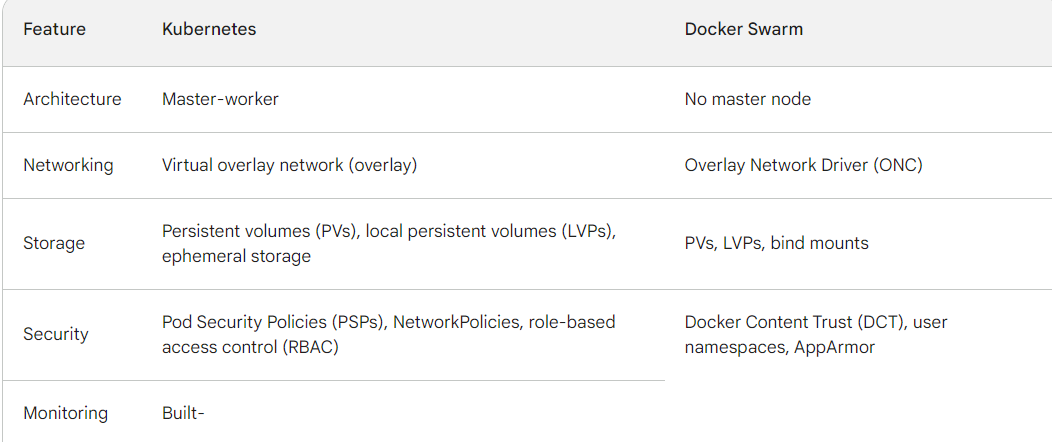Click Overlay Network Driver (ONC) cell
The image size is (1052, 442).
pyautogui.click(x=803, y=165)
